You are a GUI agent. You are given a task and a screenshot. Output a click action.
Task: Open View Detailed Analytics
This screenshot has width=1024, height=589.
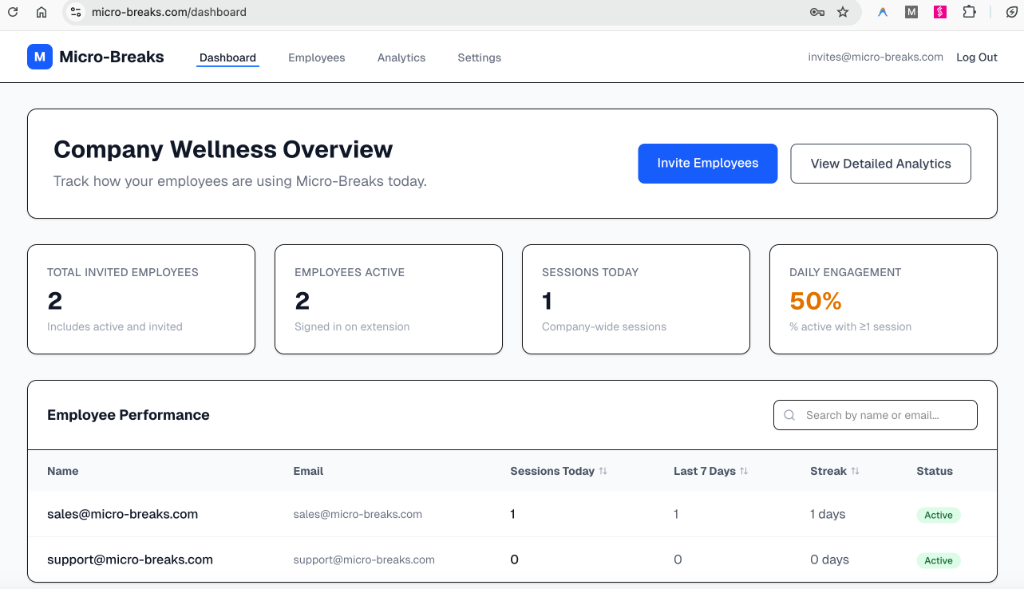(x=880, y=164)
